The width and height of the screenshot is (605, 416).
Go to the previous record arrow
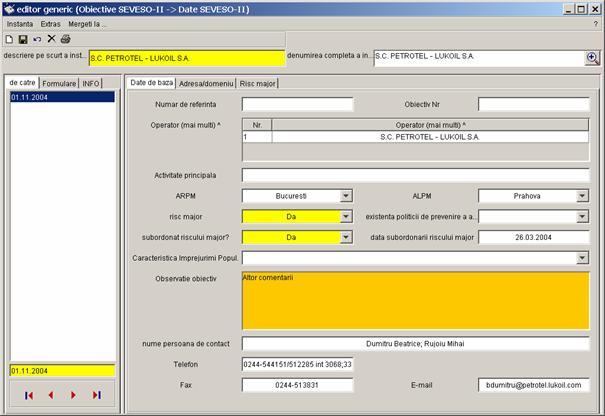[x=51, y=395]
